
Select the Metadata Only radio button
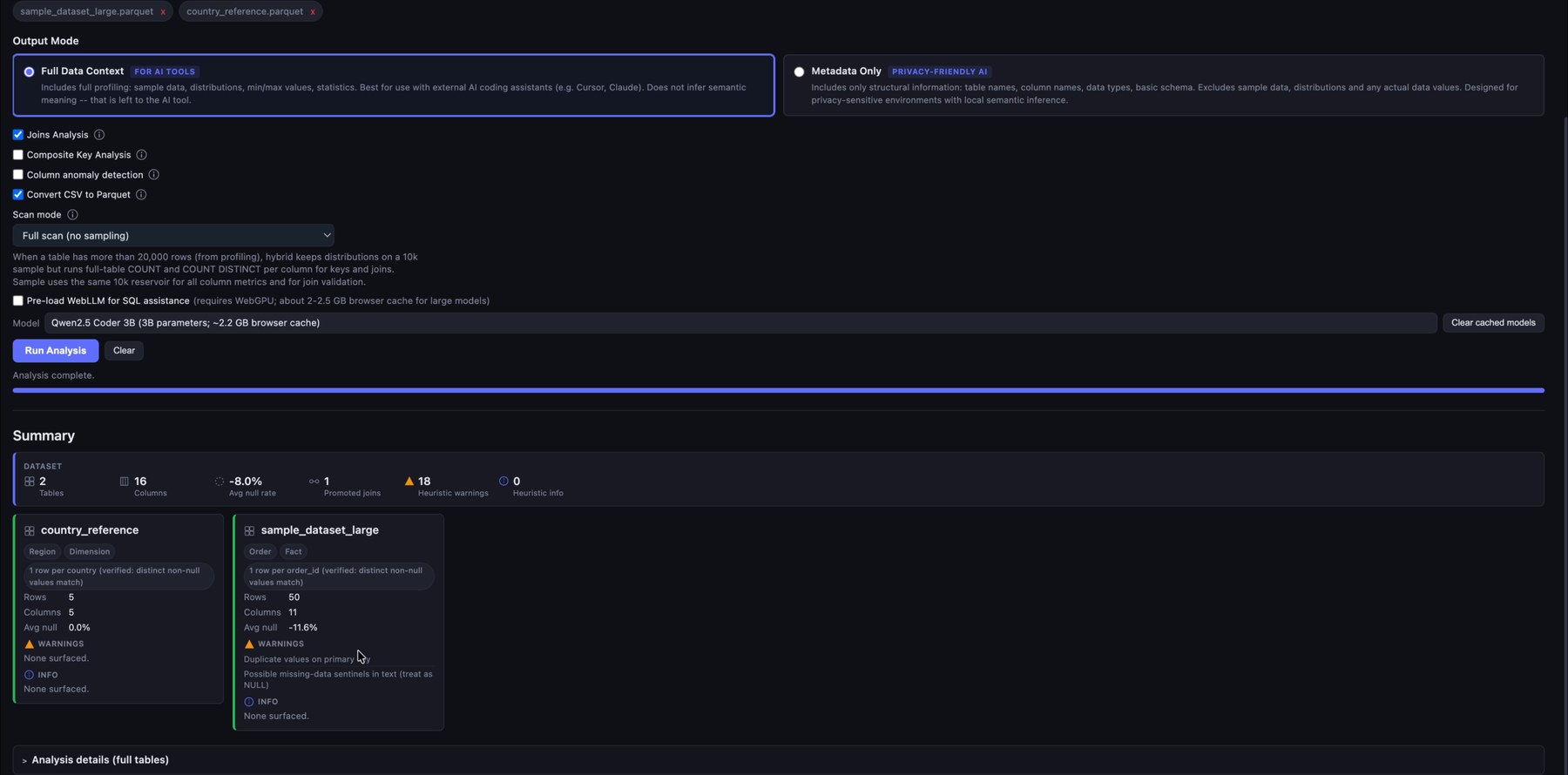(x=799, y=71)
